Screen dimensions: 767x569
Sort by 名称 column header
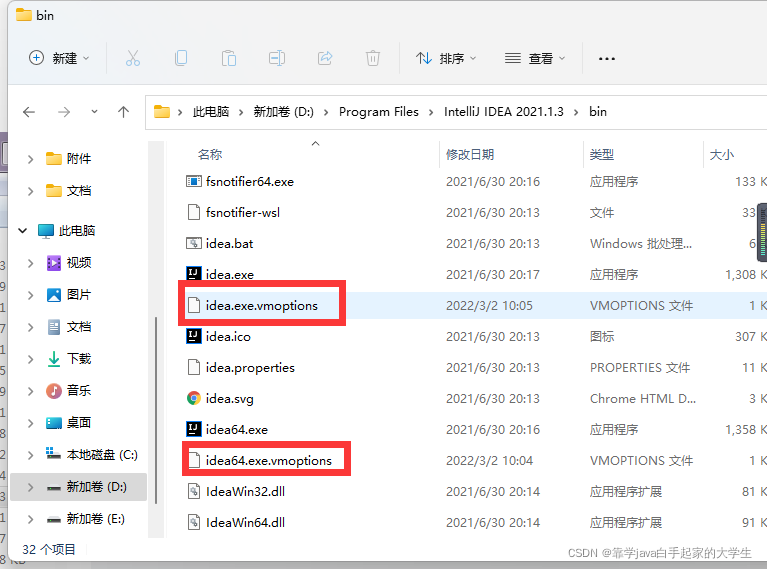(210, 155)
